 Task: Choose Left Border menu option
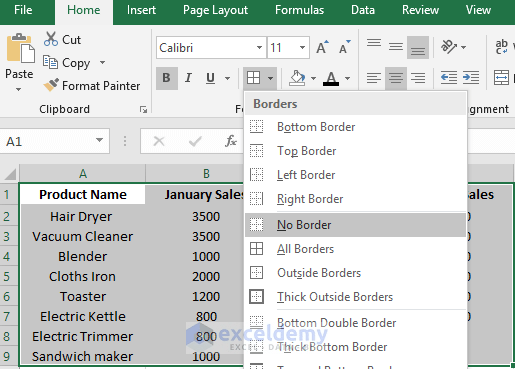pyautogui.click(x=355, y=175)
